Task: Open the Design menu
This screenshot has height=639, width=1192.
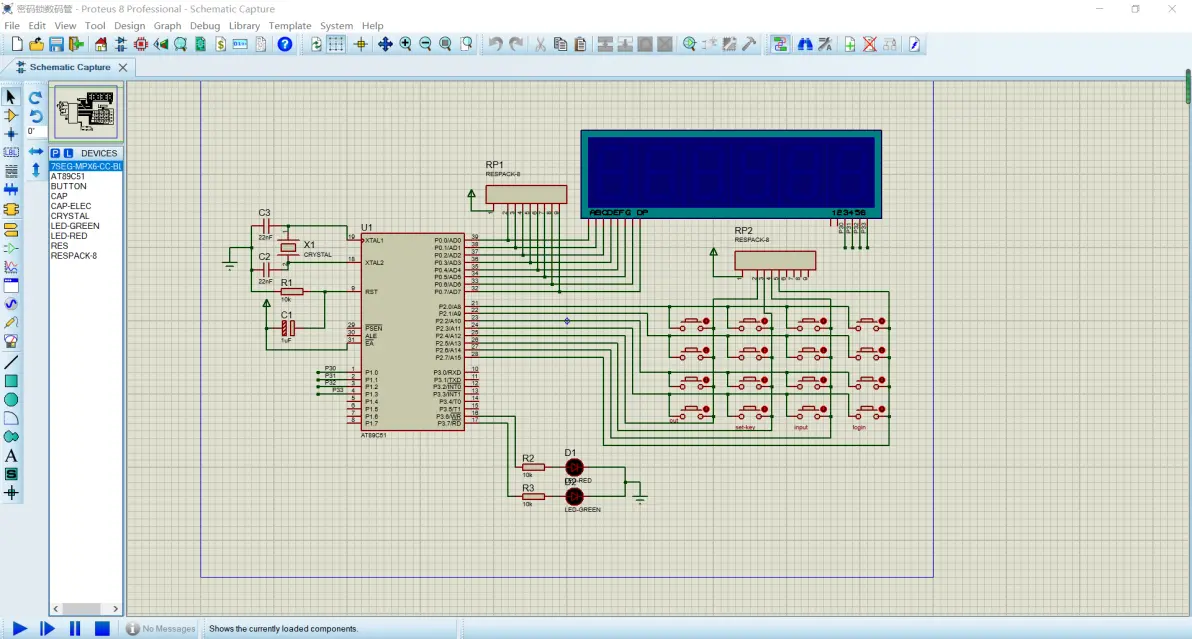Action: (129, 26)
